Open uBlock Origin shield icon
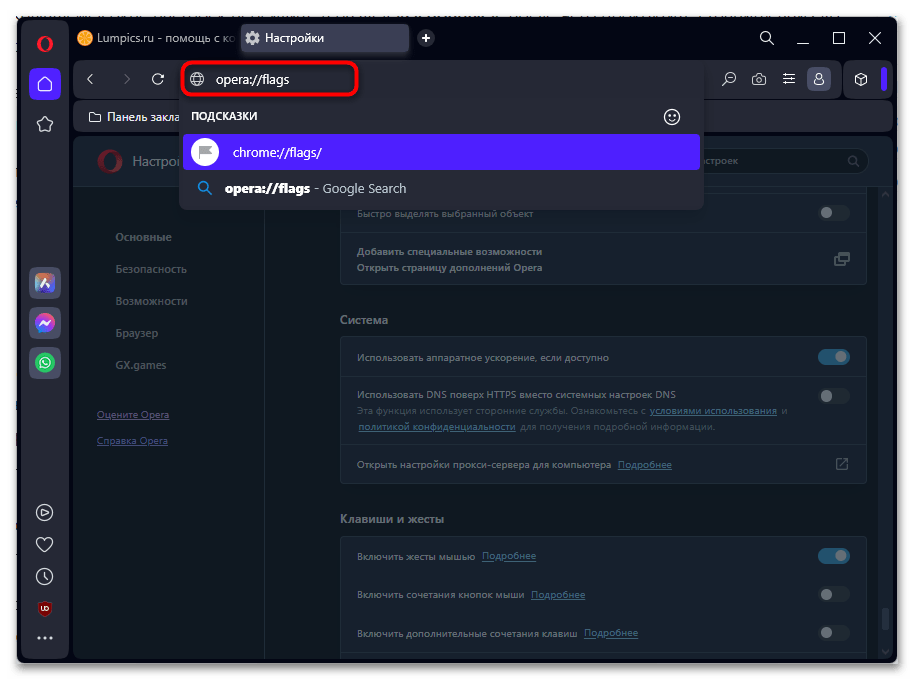The width and height of the screenshot is (914, 680). tap(45, 608)
